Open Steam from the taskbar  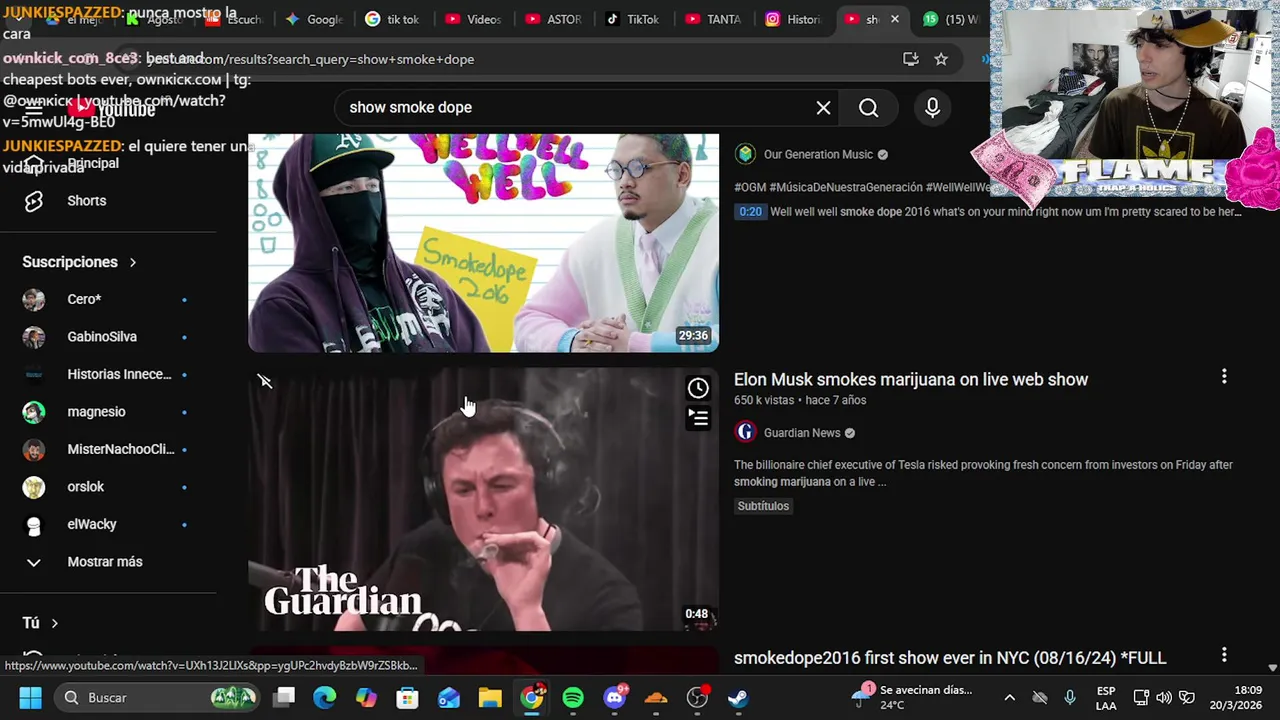coord(738,697)
